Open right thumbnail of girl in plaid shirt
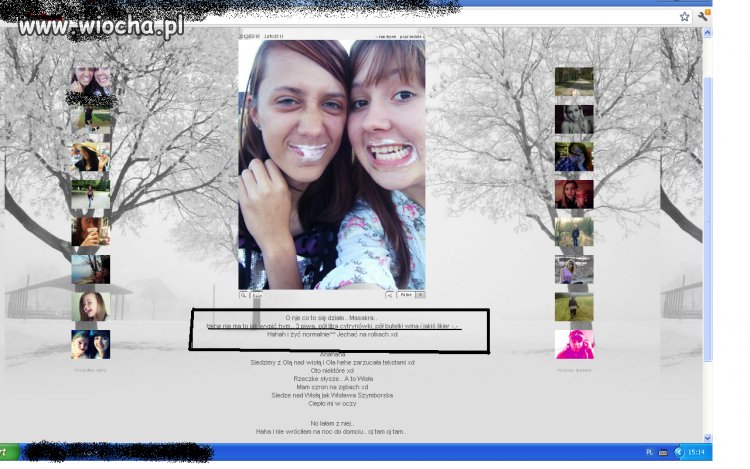The width and height of the screenshot is (750, 469). click(x=574, y=157)
